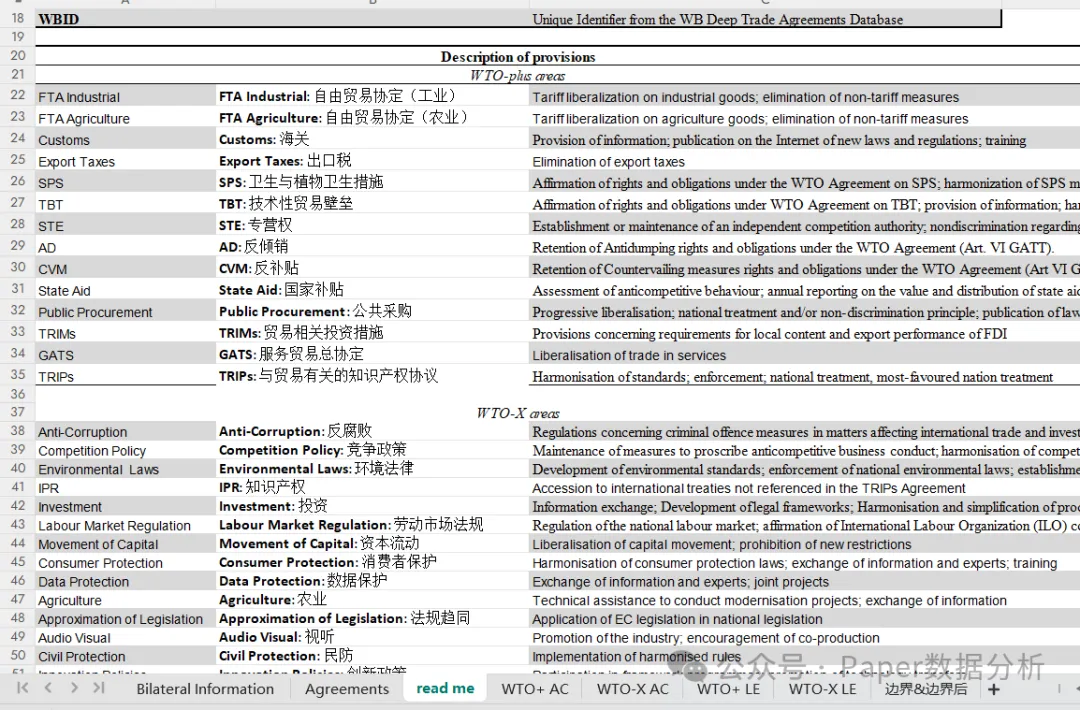Select row header 22
This screenshot has width=1080, height=710.
[17, 95]
